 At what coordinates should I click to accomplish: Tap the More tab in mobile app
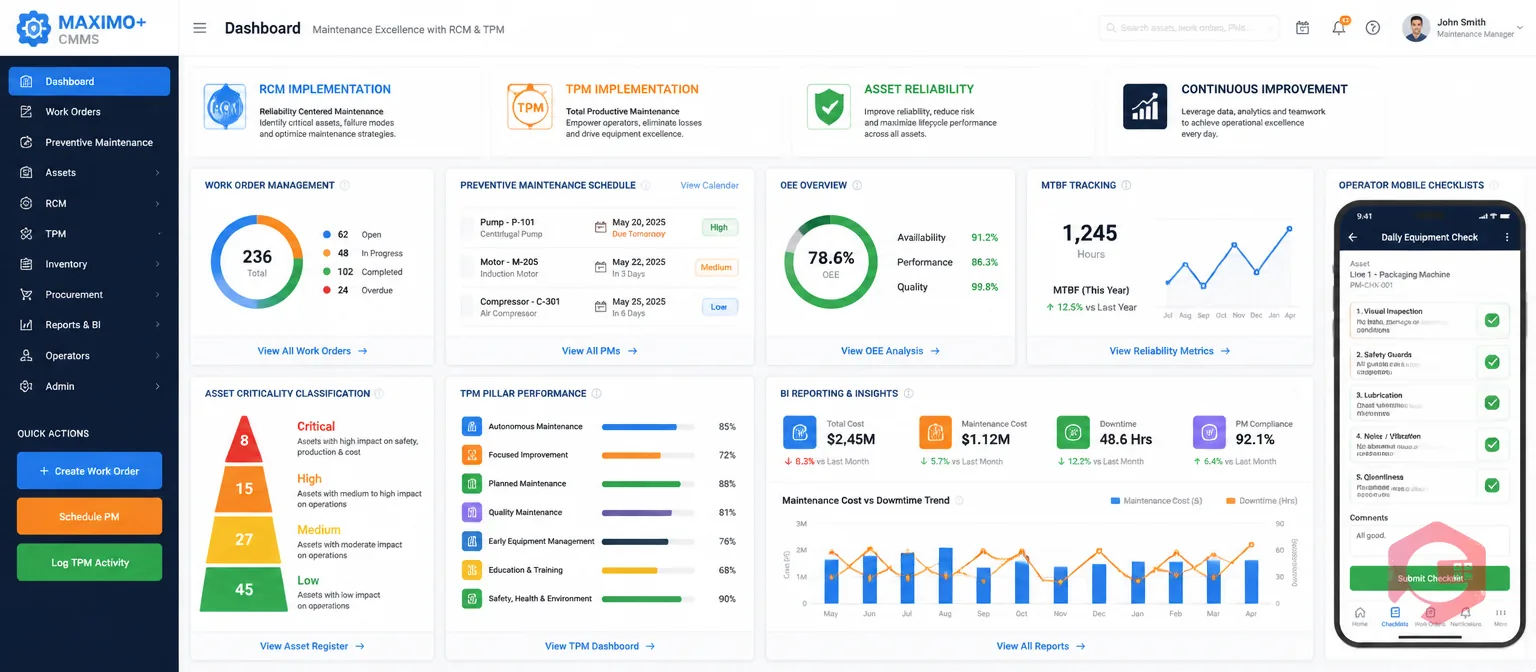1500,616
